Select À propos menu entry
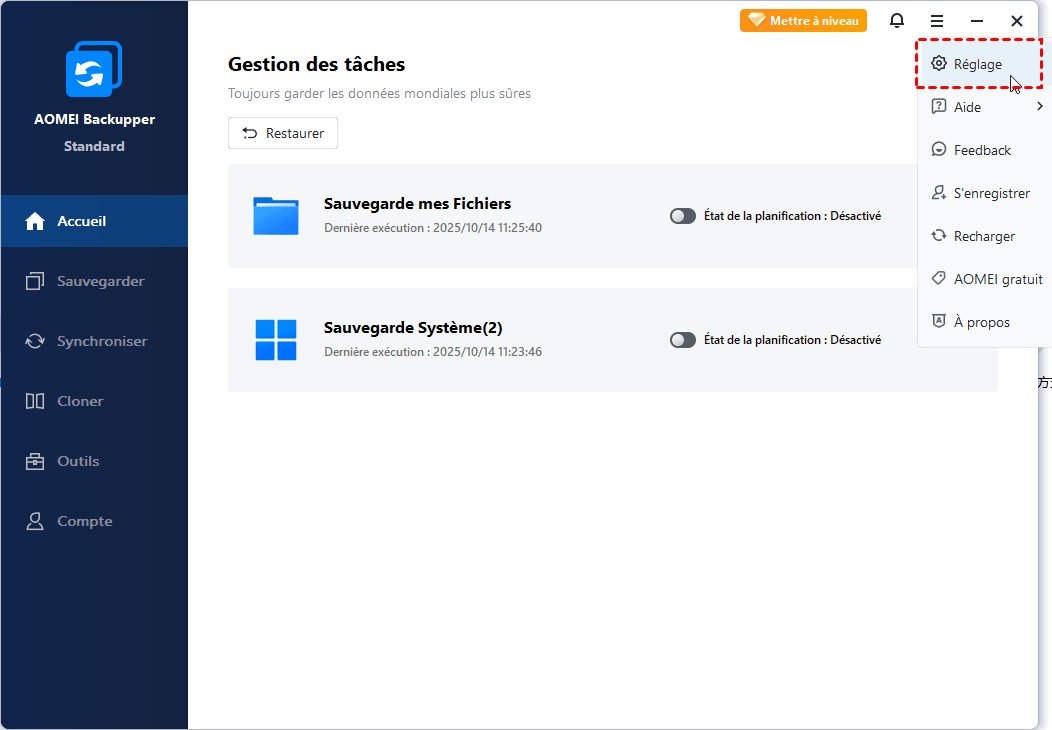The image size is (1052, 730). (x=986, y=322)
